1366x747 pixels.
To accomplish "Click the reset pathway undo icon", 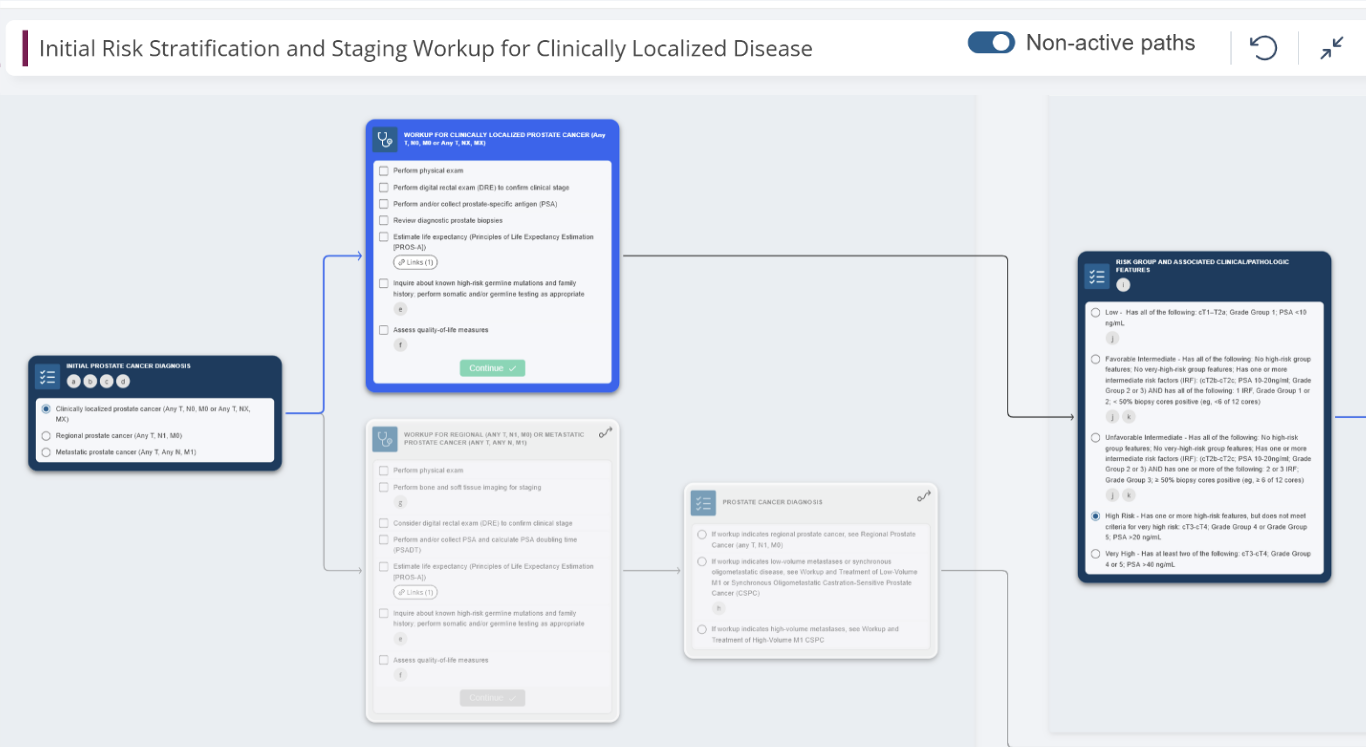I will coord(1264,46).
